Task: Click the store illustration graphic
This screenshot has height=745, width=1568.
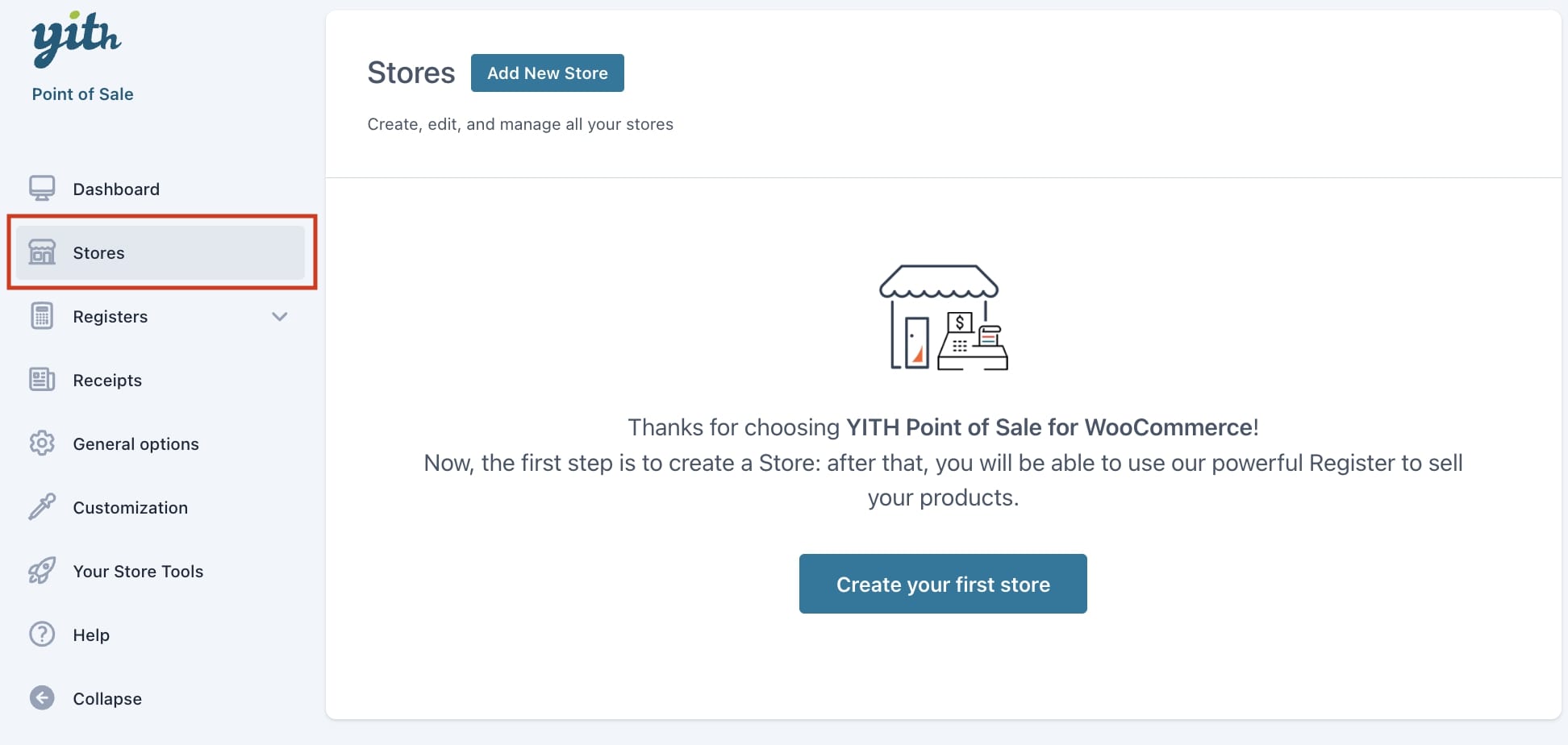Action: click(x=943, y=318)
